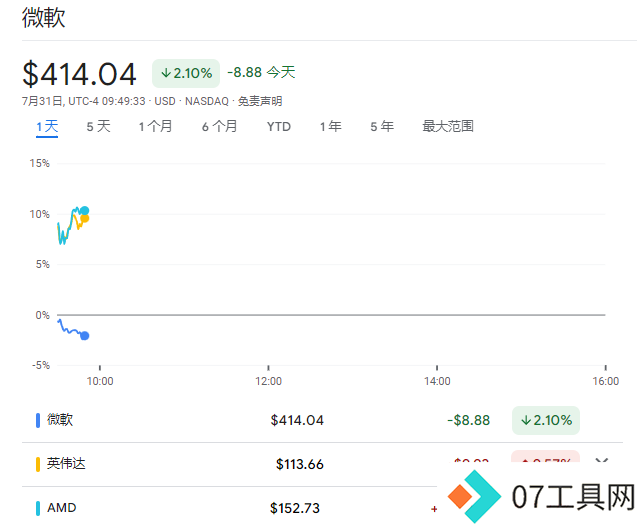Image resolution: width=637 pixels, height=530 pixels.
Task: Switch to the 1 个月 range tab
Action: (155, 127)
